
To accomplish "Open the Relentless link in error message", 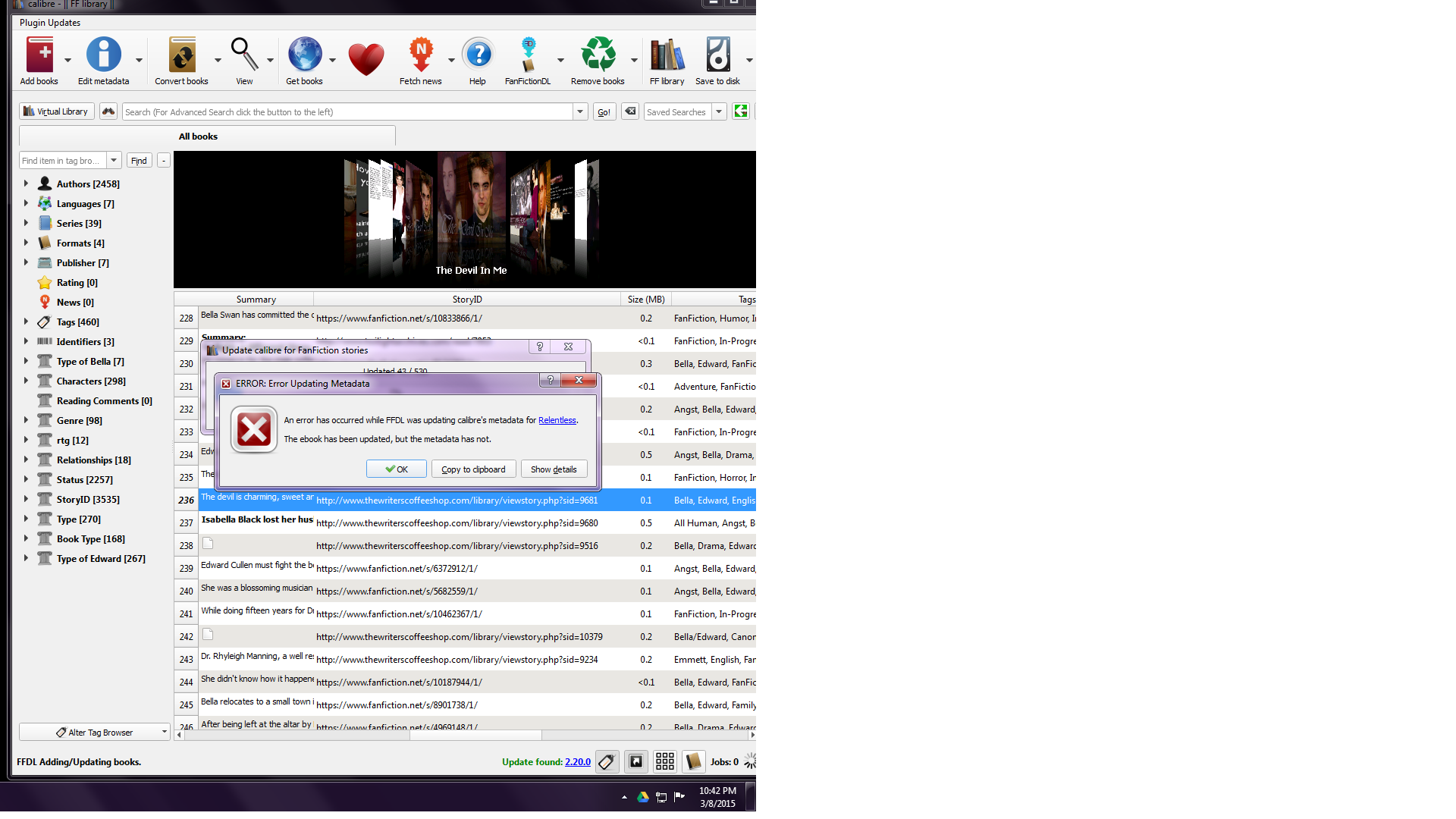I will coord(557,420).
